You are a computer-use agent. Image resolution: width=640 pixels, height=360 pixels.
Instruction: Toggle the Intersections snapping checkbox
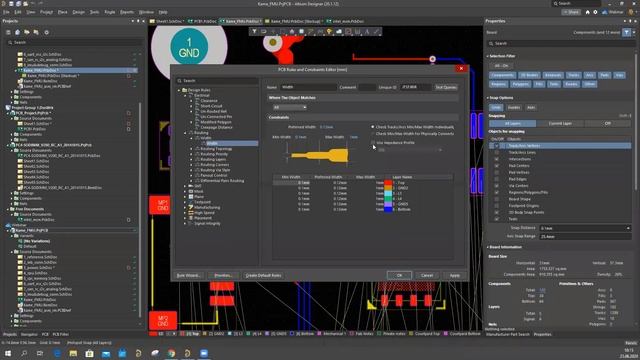tap(497, 159)
